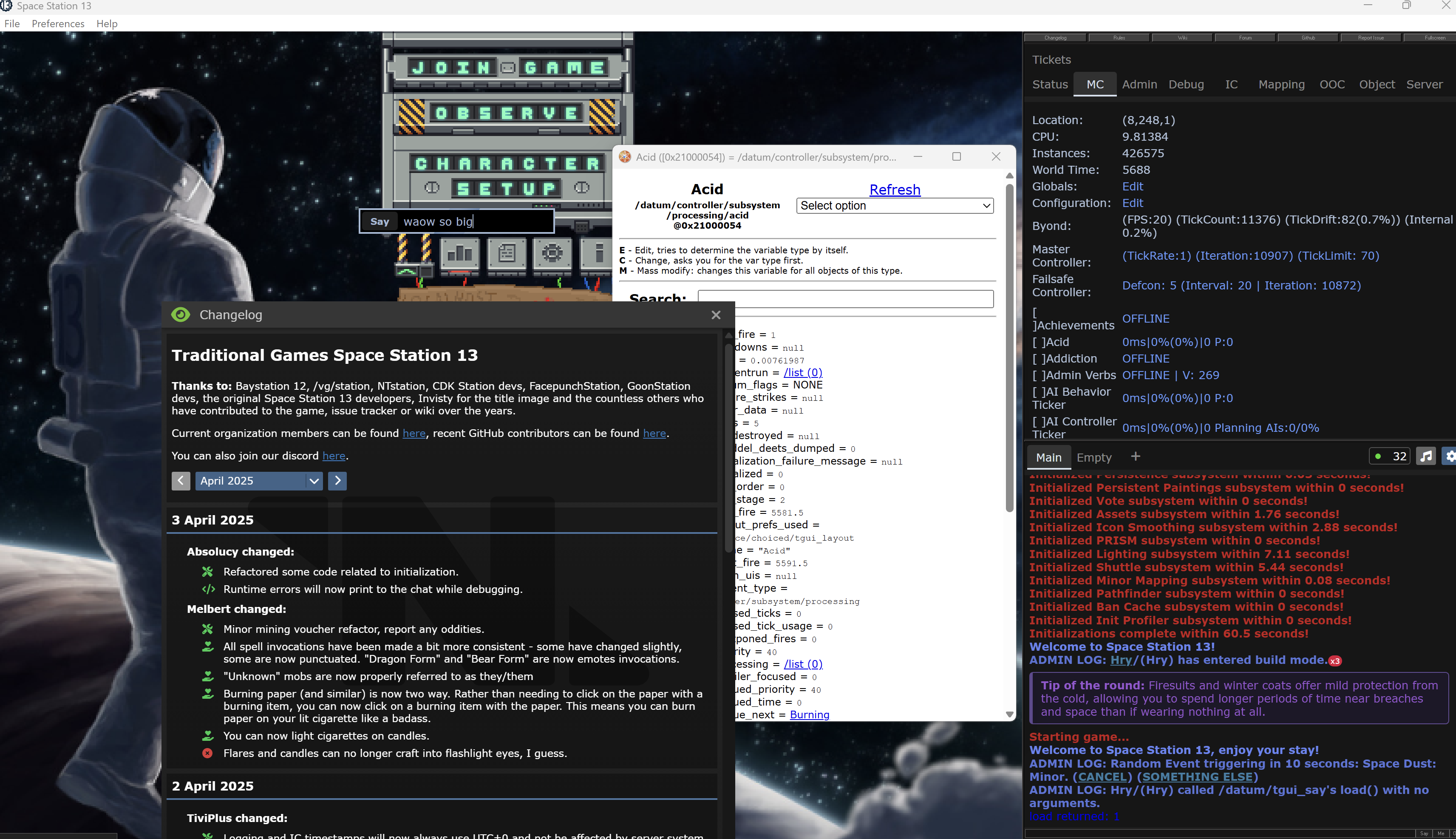This screenshot has height=839, width=1456.
Task: Click the robot face icon on Join Game
Action: pyautogui.click(x=507, y=68)
